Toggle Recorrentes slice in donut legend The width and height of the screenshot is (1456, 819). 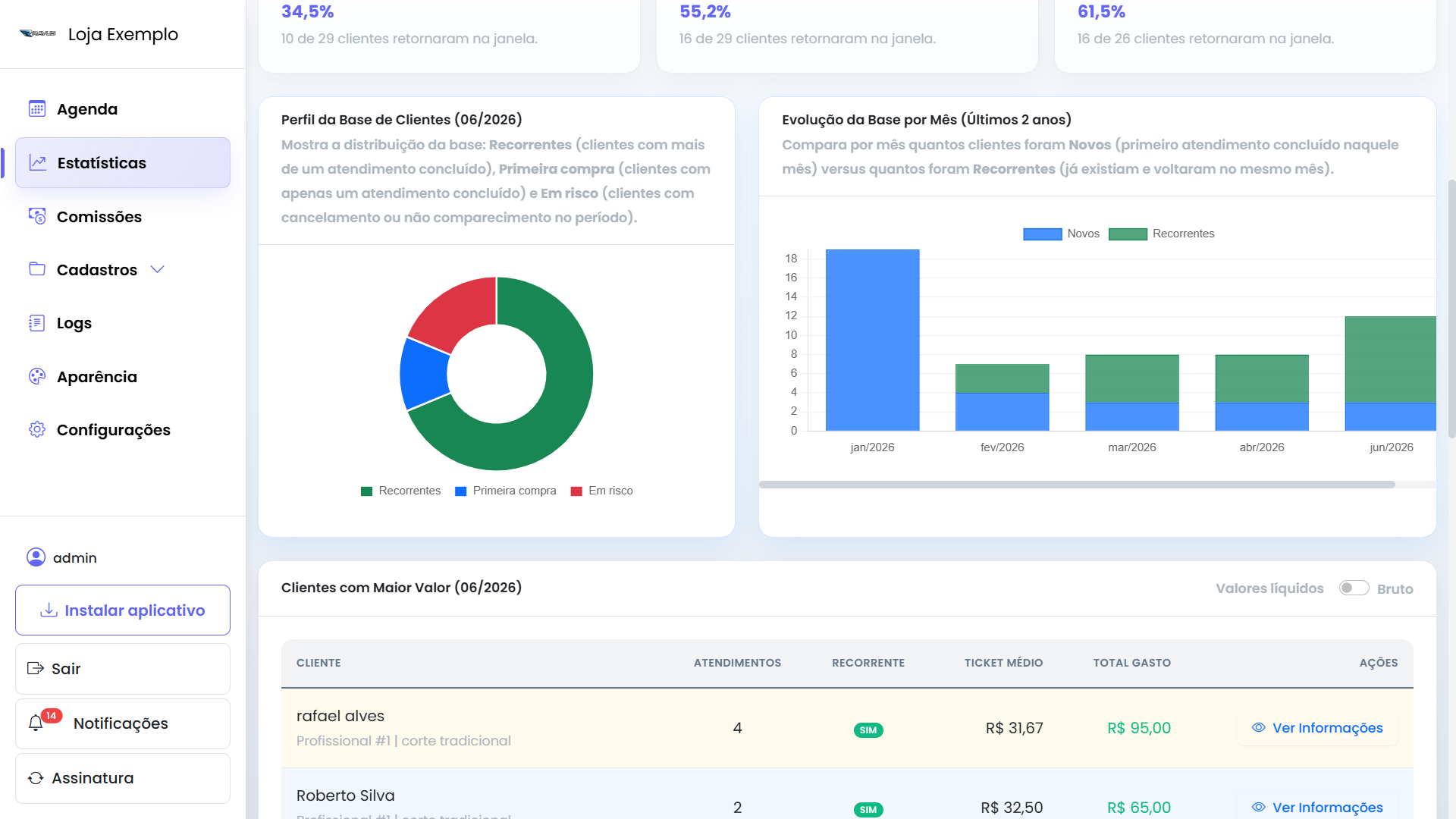(x=400, y=491)
